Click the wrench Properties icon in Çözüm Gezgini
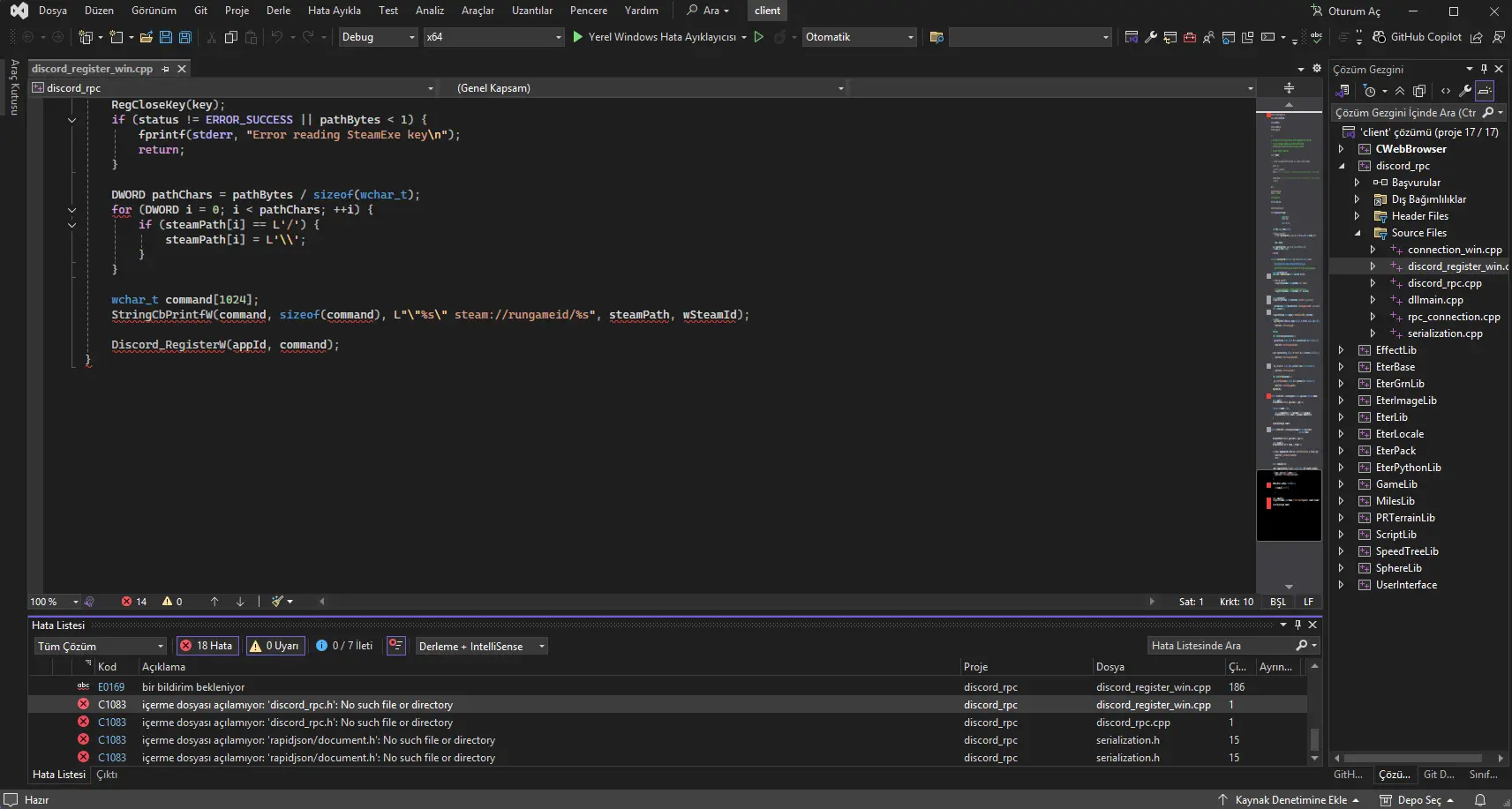The height and width of the screenshot is (809, 1512). (x=1465, y=91)
